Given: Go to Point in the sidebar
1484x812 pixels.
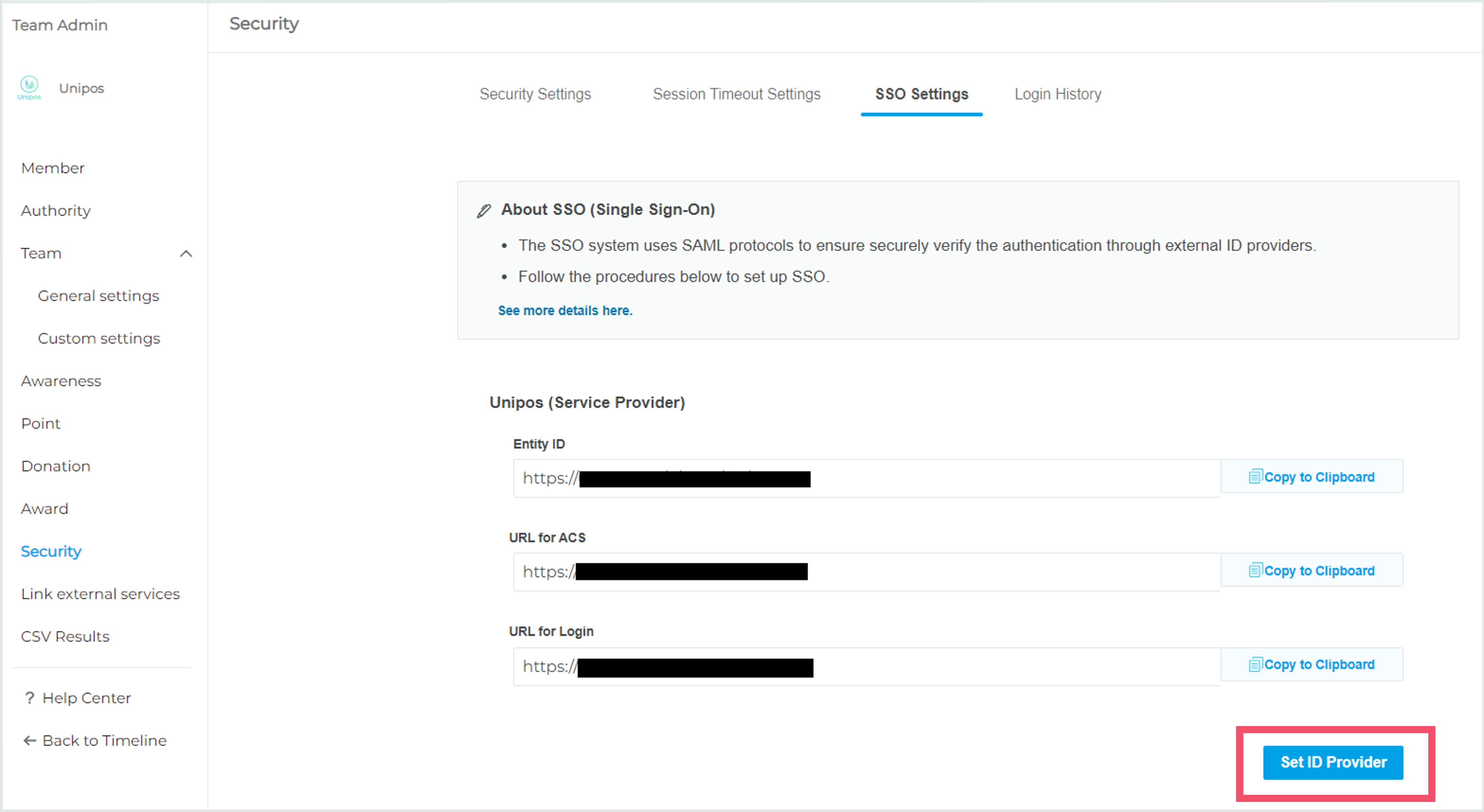Looking at the screenshot, I should [x=40, y=424].
